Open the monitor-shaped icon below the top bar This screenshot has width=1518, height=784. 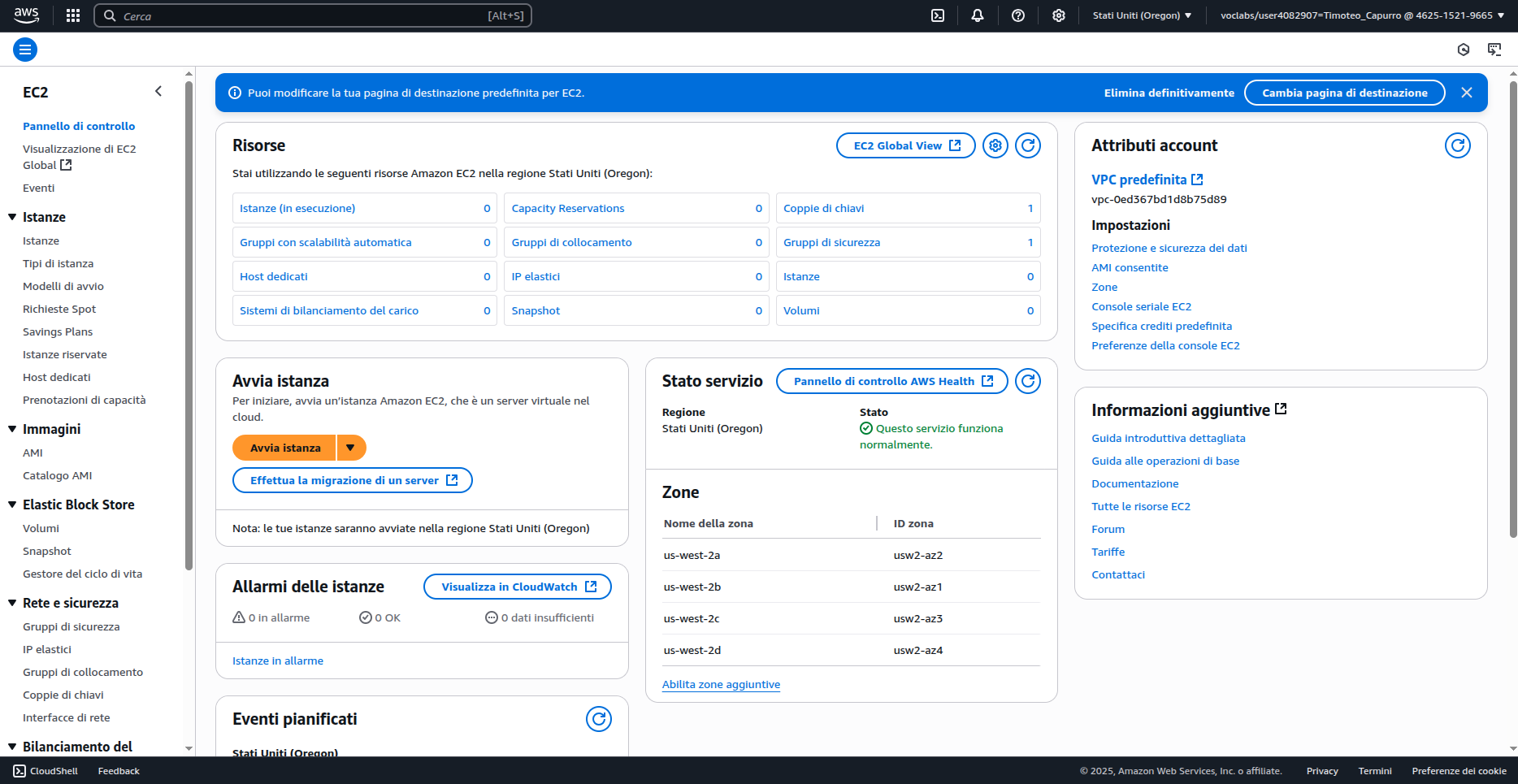click(1494, 50)
